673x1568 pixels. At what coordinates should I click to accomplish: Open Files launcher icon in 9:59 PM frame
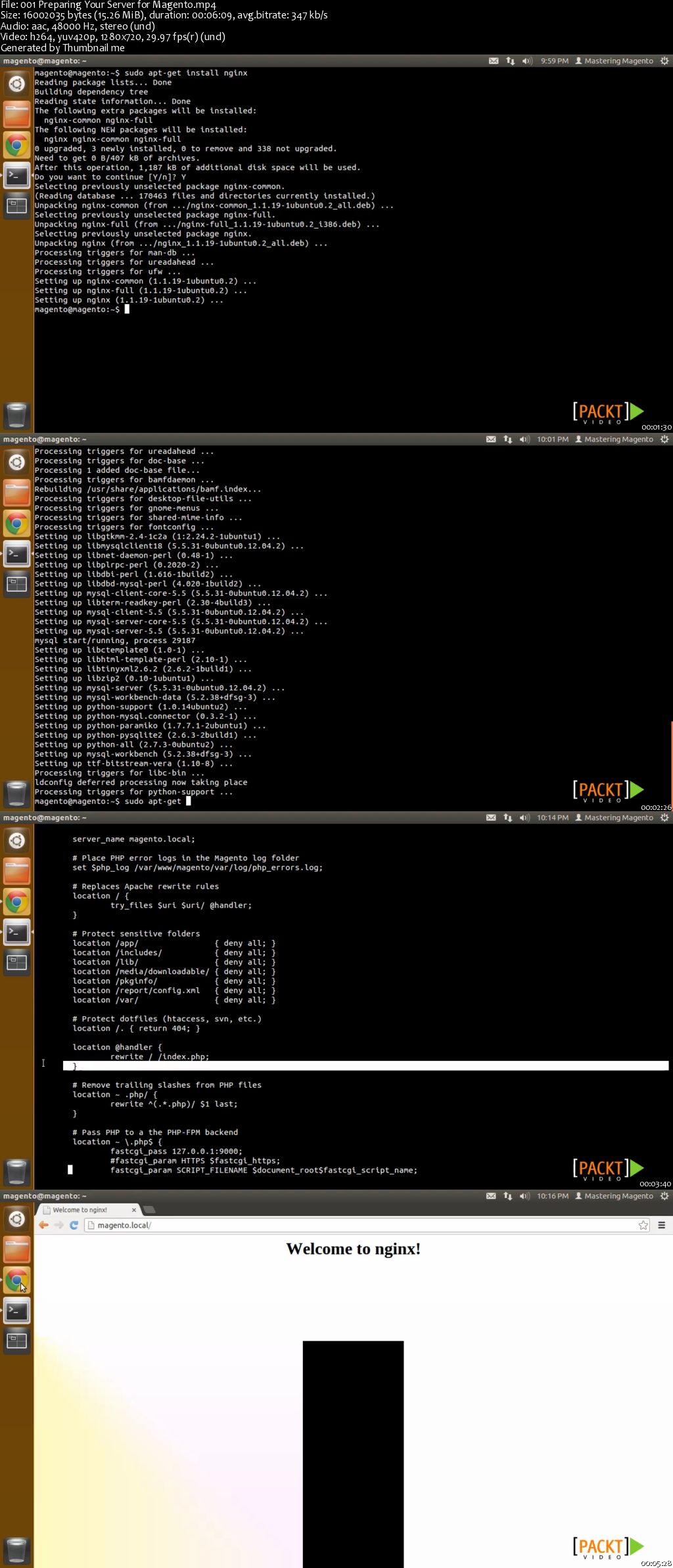16,114
